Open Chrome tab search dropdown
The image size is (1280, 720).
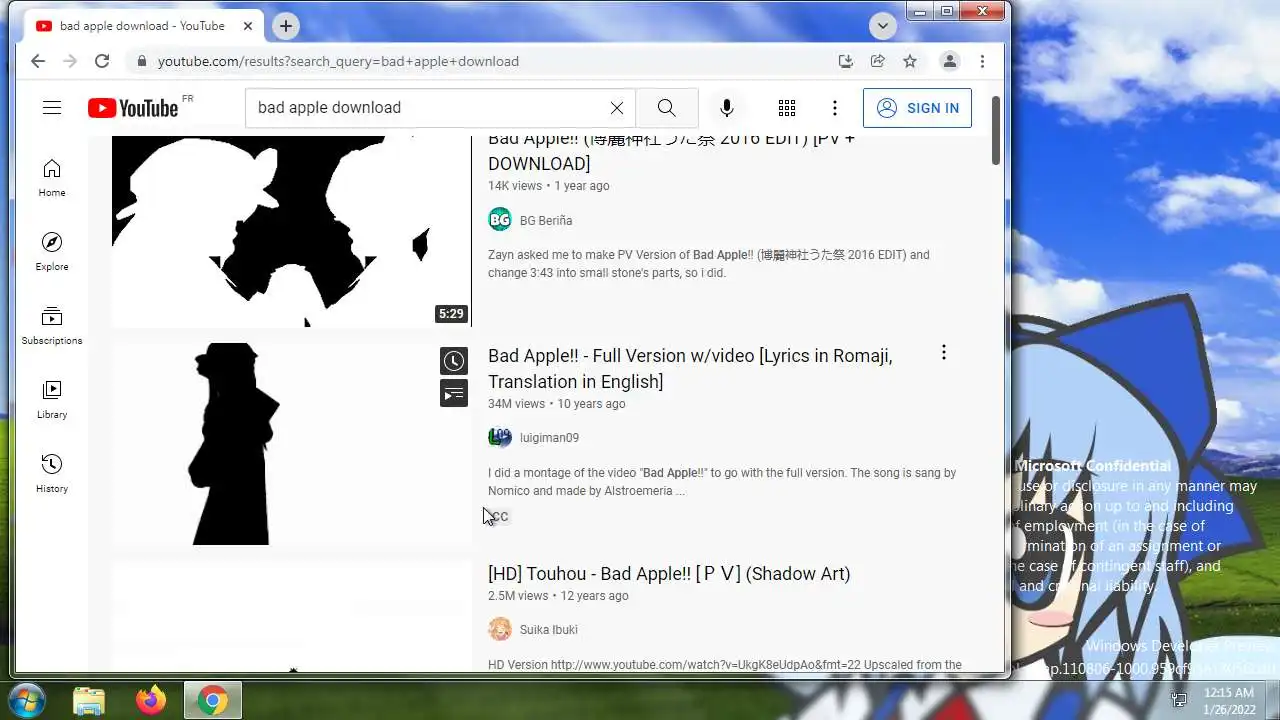pos(882,26)
